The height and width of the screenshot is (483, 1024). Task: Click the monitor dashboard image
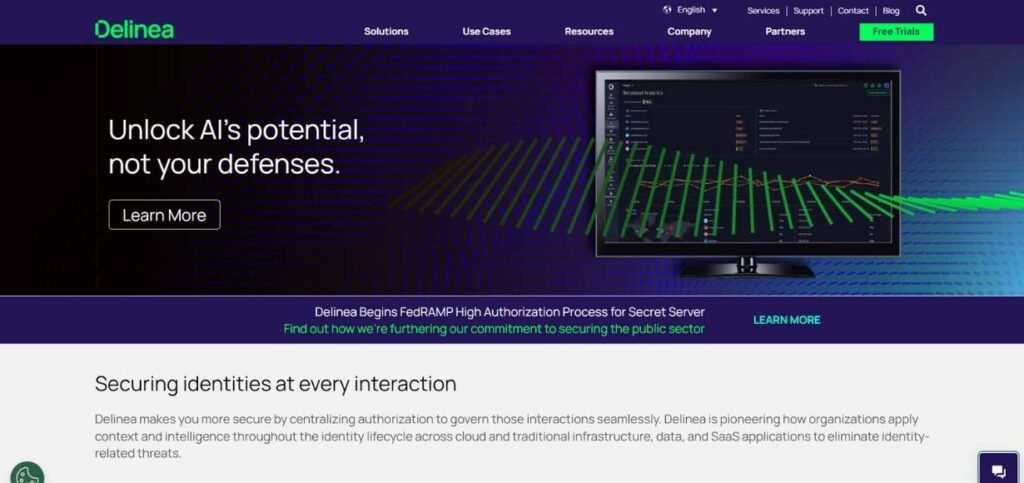tap(748, 174)
